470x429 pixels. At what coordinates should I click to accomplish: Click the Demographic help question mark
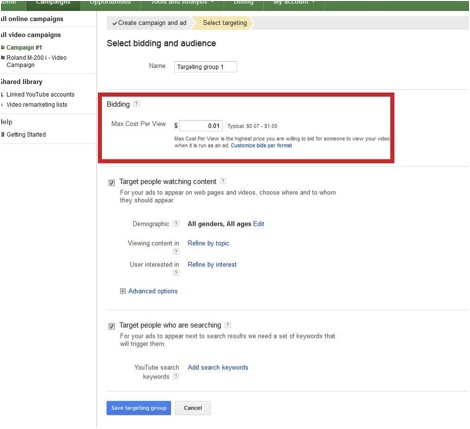pos(176,223)
